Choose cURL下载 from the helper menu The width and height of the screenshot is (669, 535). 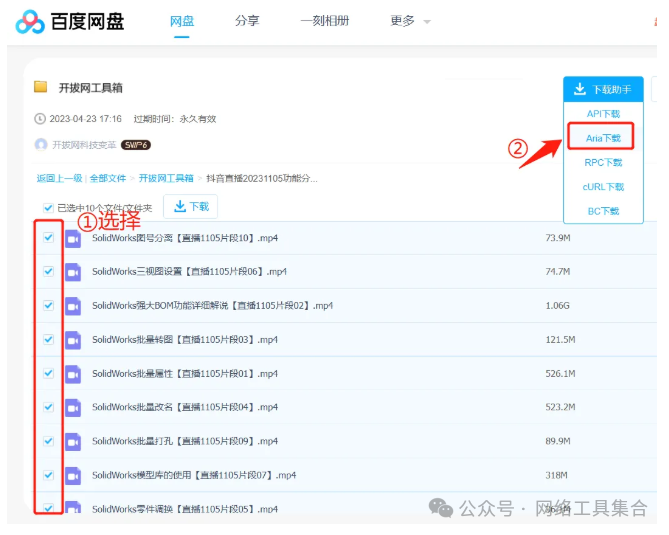603,187
